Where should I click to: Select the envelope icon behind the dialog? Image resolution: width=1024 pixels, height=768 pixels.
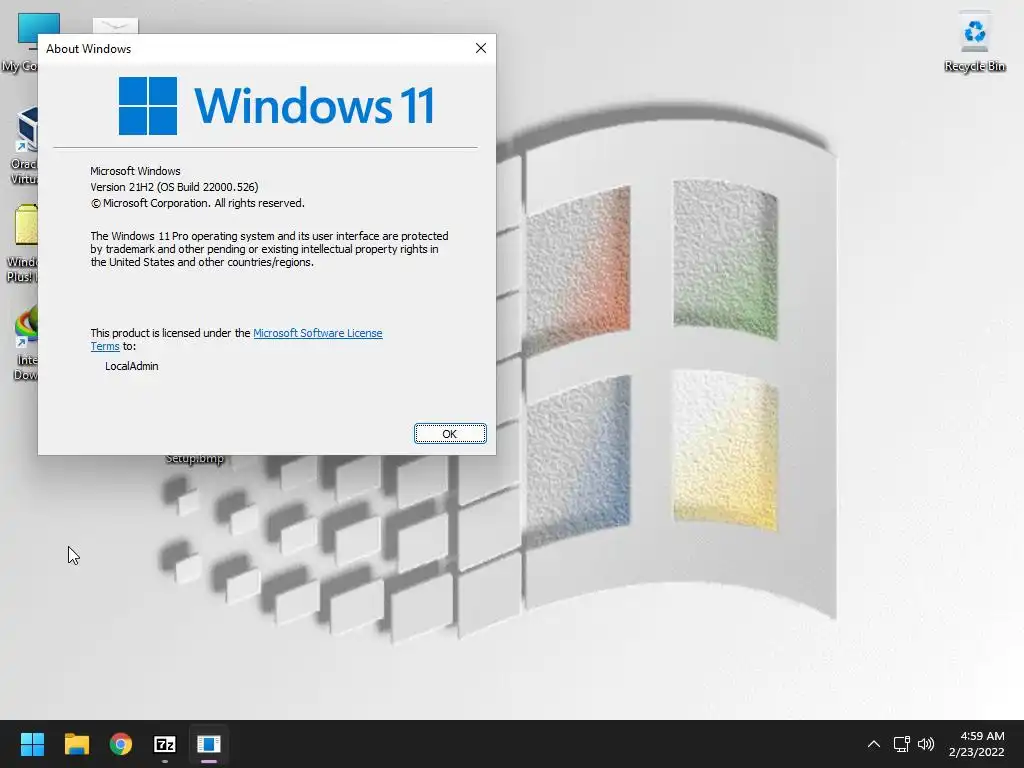(x=116, y=25)
